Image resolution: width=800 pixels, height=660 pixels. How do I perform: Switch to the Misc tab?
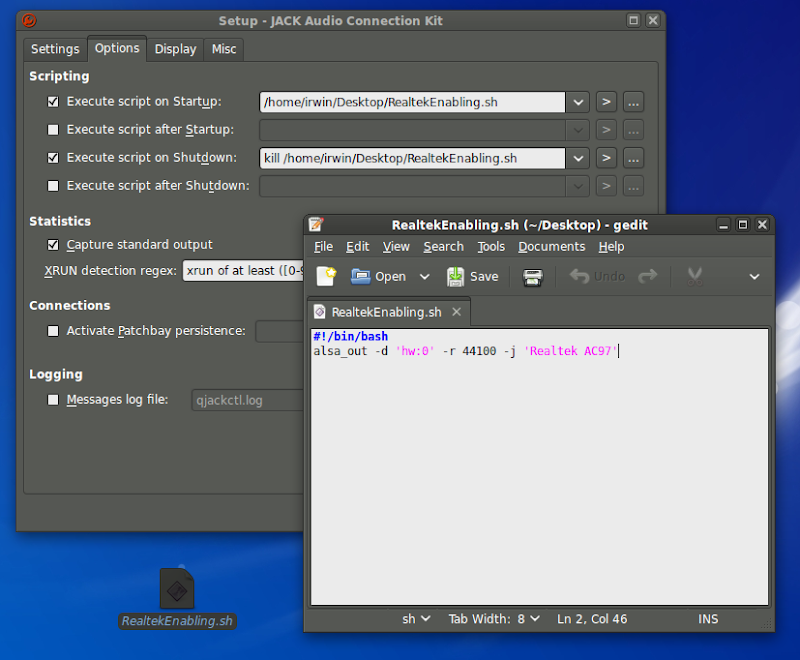[224, 49]
